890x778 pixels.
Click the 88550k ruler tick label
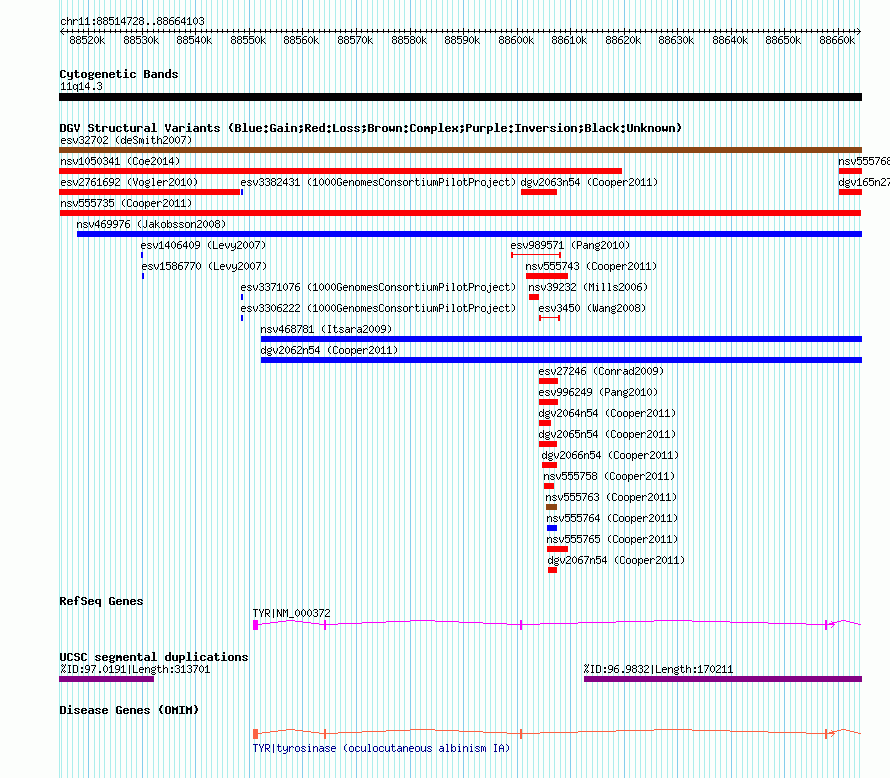pos(248,40)
